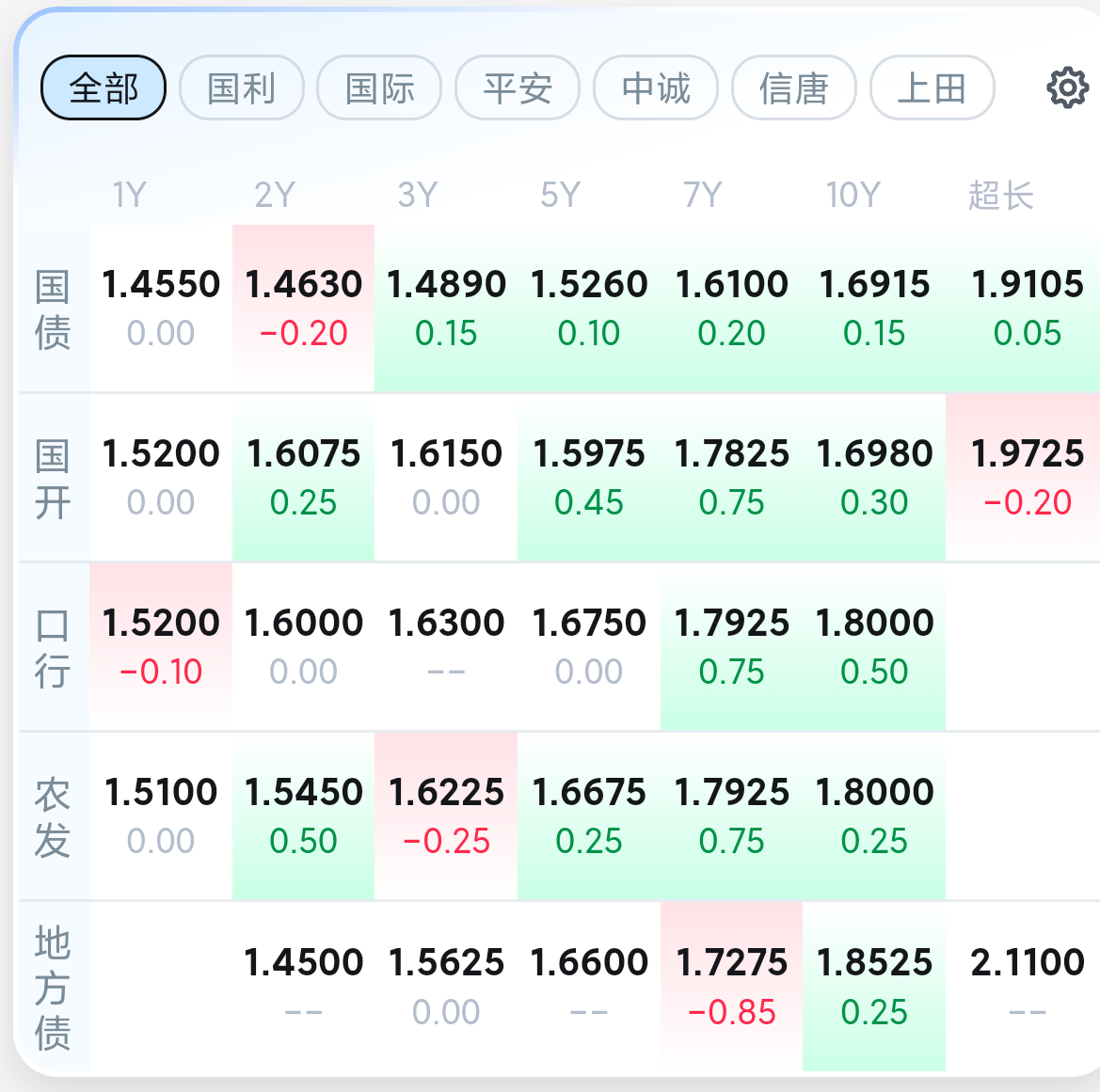Click the 10Y column header

pyautogui.click(x=853, y=195)
